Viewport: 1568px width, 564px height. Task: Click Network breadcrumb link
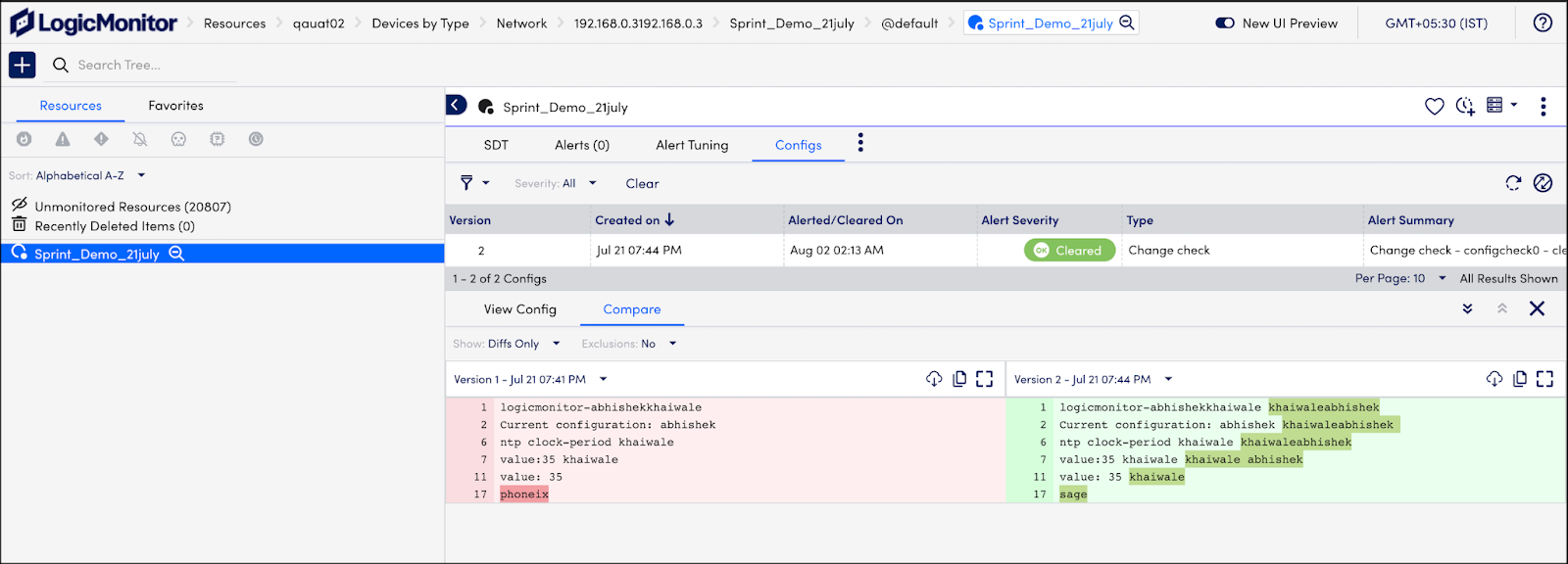click(521, 23)
